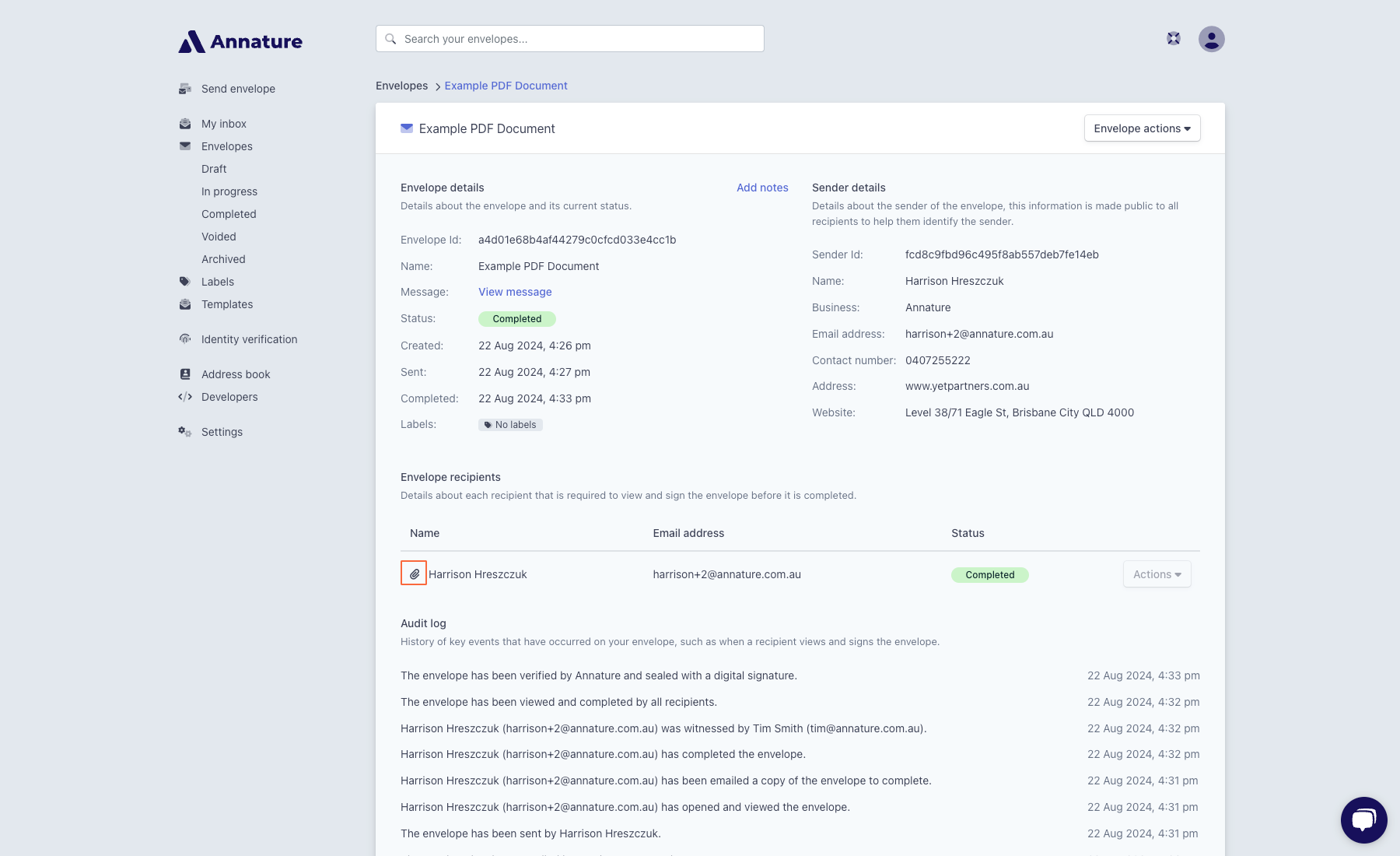Click the View message link
The image size is (1400, 856).
[x=515, y=292]
